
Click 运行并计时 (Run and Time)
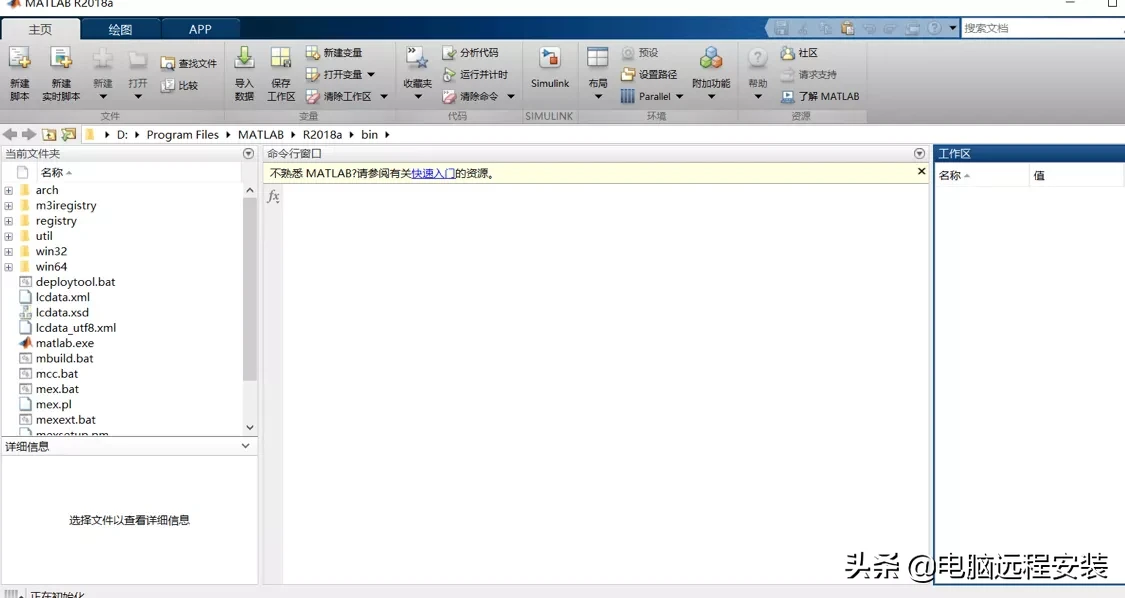pos(475,75)
